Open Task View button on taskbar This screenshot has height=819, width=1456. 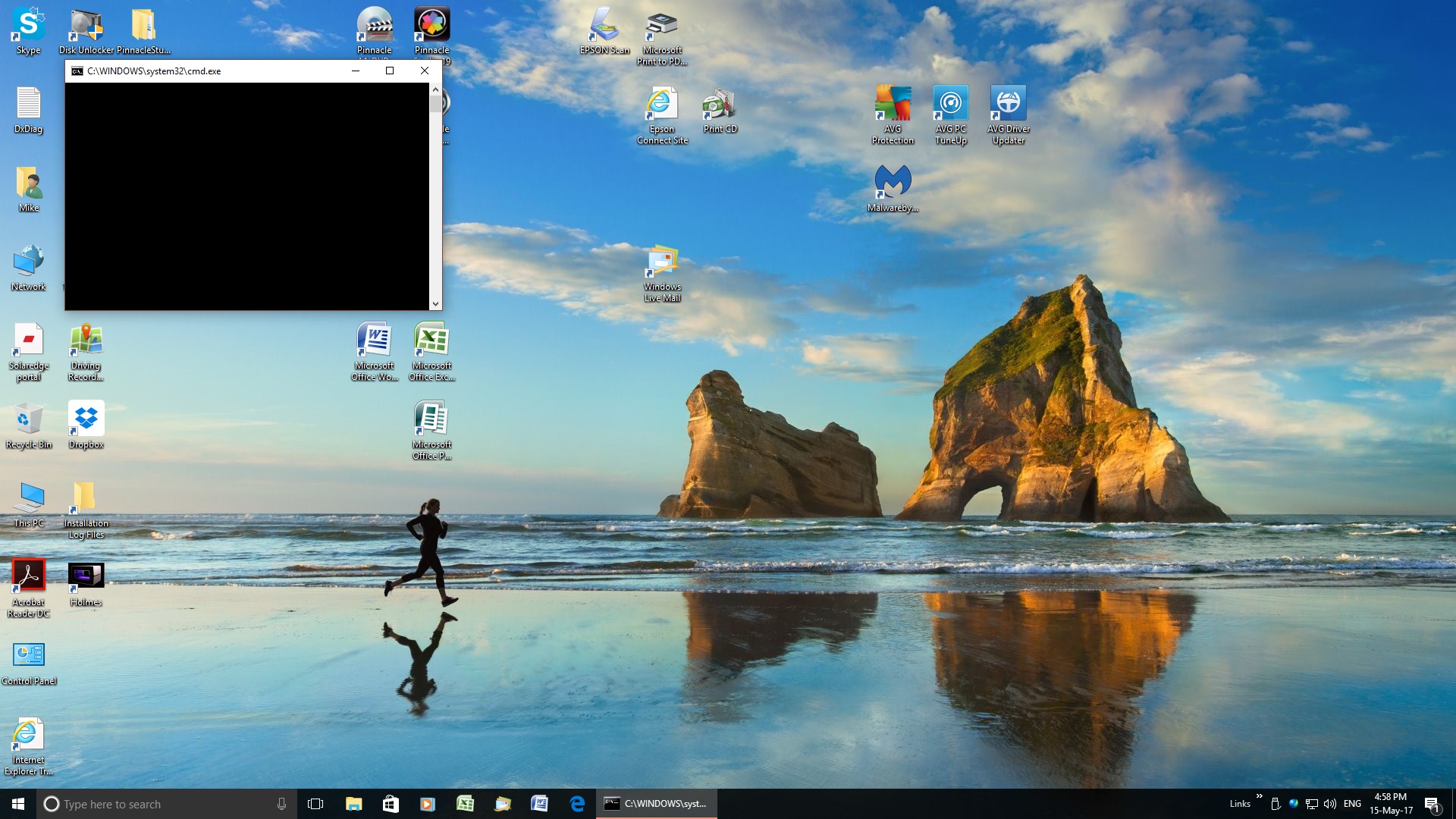(315, 803)
